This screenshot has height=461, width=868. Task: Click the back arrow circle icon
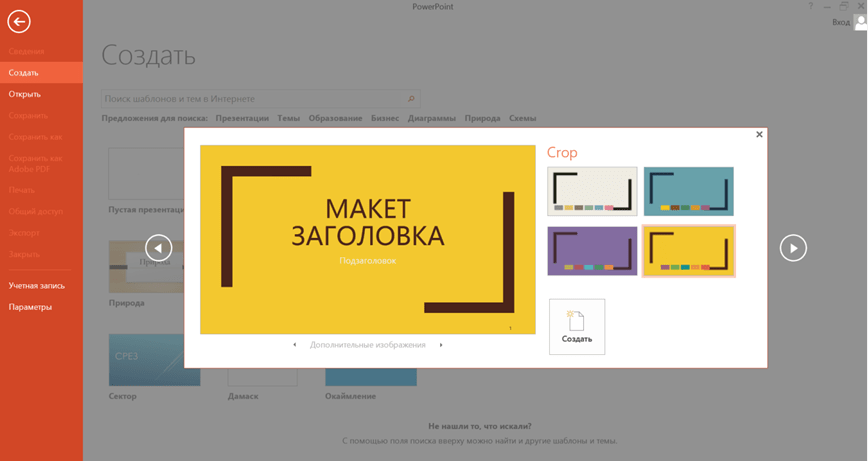coord(18,21)
